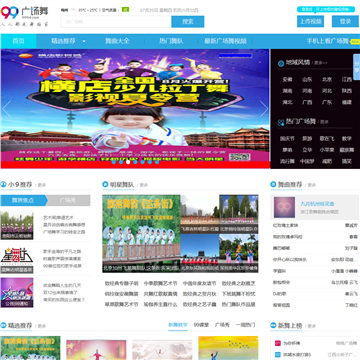Image resolution: width=360 pixels, height=360 pixels.
Task: Expand the 精选推荐 dropdown in the navigation
Action: [84, 41]
